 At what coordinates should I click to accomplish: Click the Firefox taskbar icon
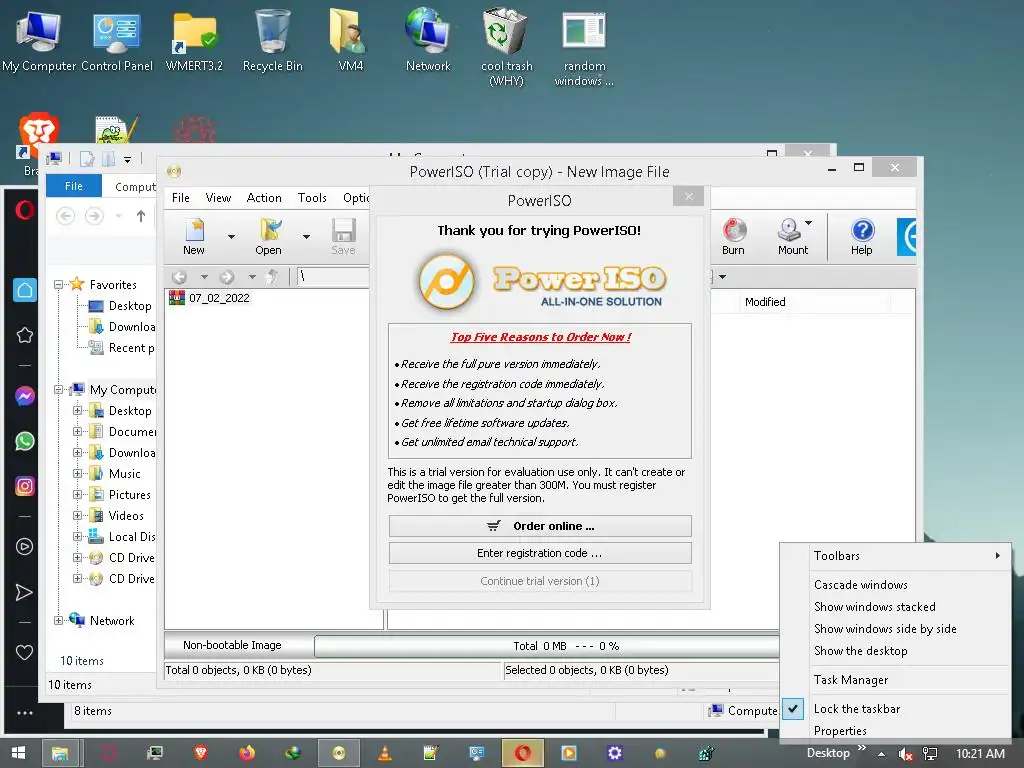(247, 753)
